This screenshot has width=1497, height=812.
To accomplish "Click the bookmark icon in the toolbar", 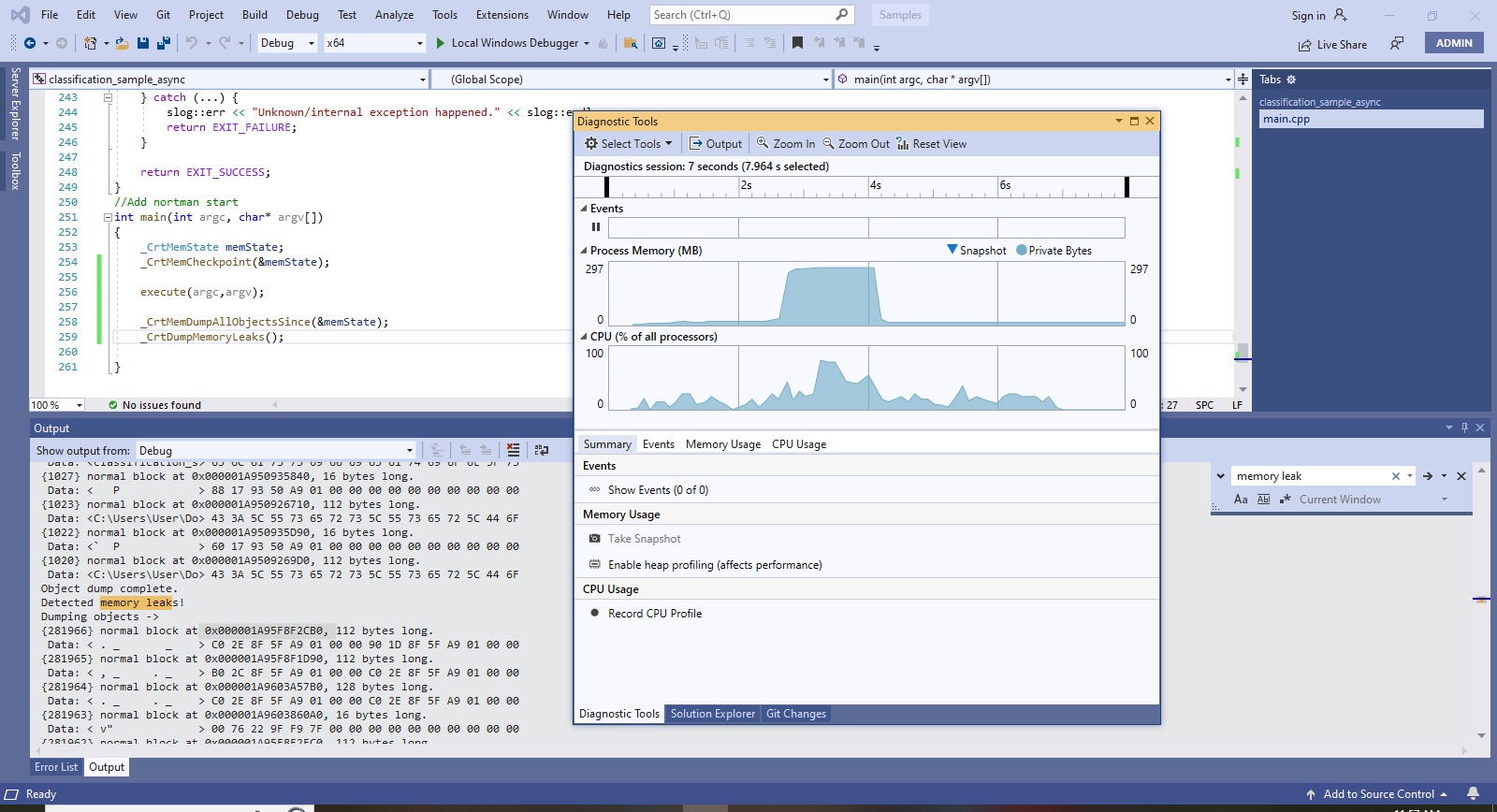I will pyautogui.click(x=797, y=43).
